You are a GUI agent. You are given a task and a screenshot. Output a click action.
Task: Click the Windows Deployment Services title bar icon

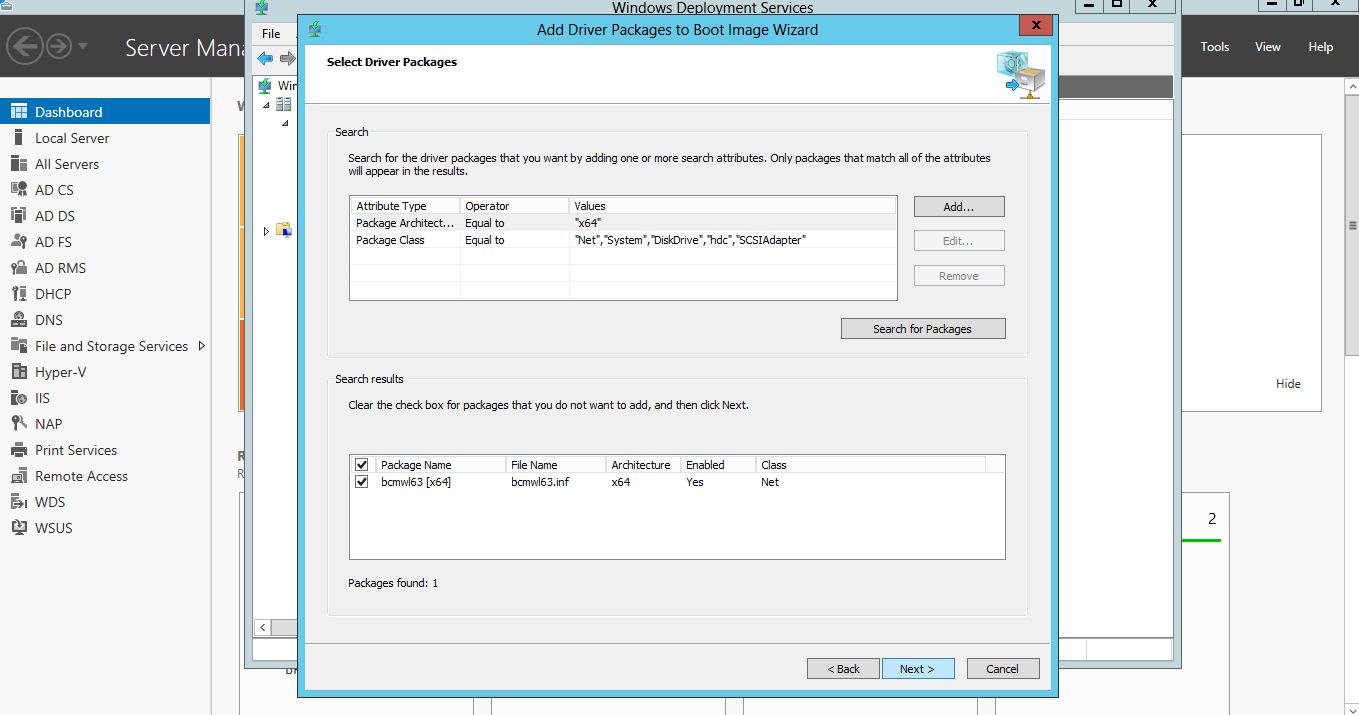click(x=262, y=8)
